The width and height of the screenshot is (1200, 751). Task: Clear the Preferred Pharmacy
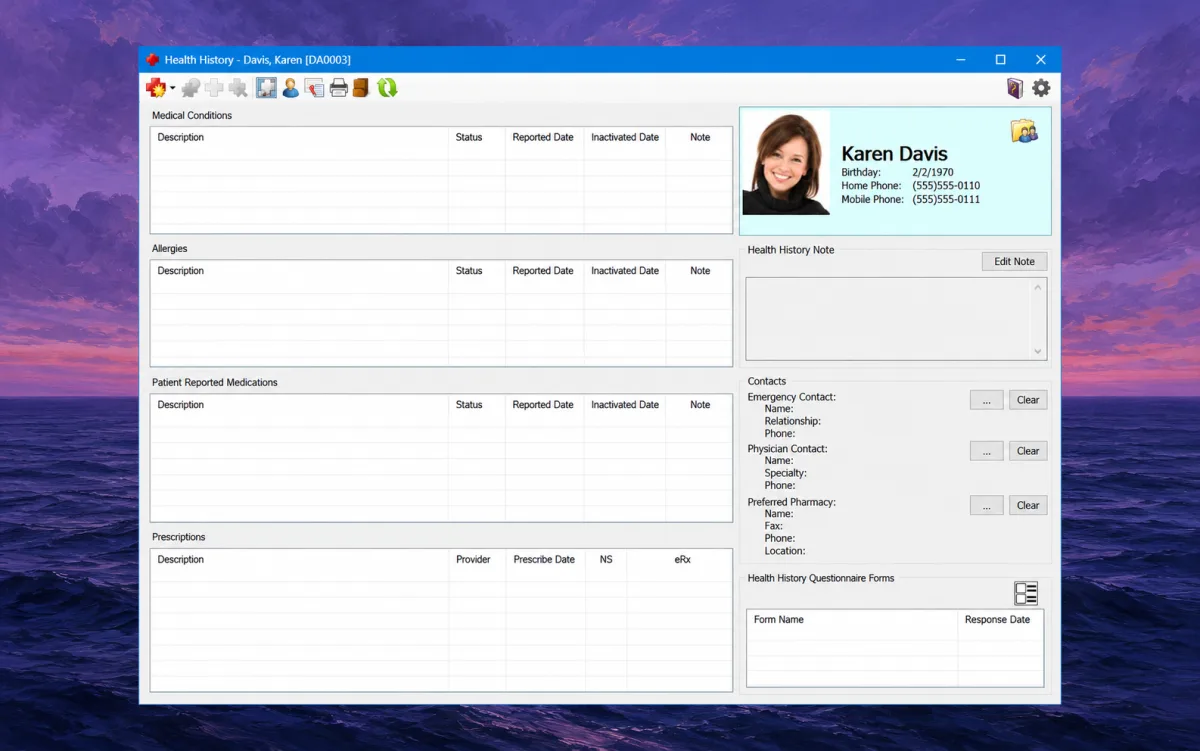click(x=1028, y=505)
